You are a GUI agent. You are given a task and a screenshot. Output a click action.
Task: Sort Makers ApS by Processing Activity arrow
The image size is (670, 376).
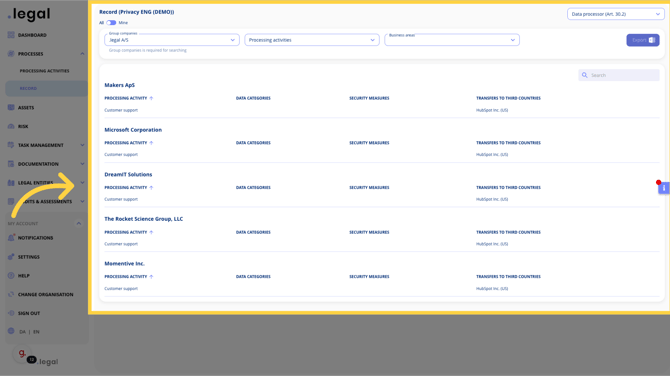(151, 98)
